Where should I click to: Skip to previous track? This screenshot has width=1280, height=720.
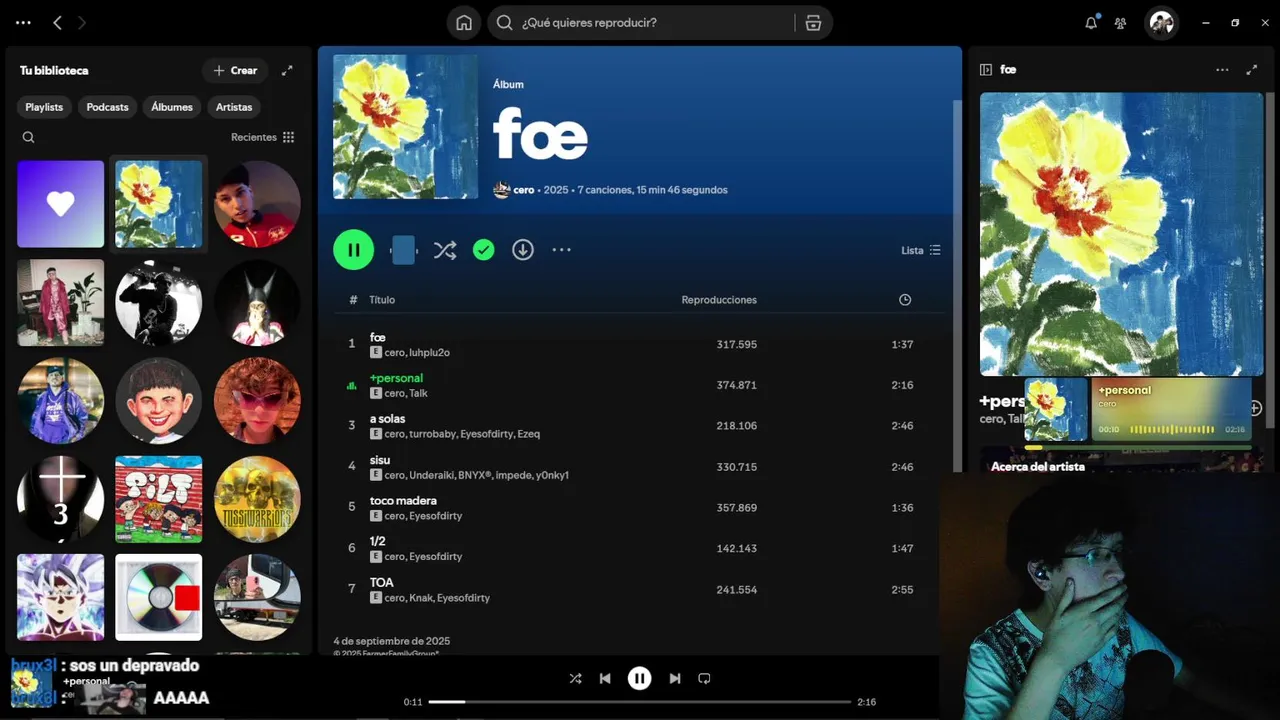(605, 678)
